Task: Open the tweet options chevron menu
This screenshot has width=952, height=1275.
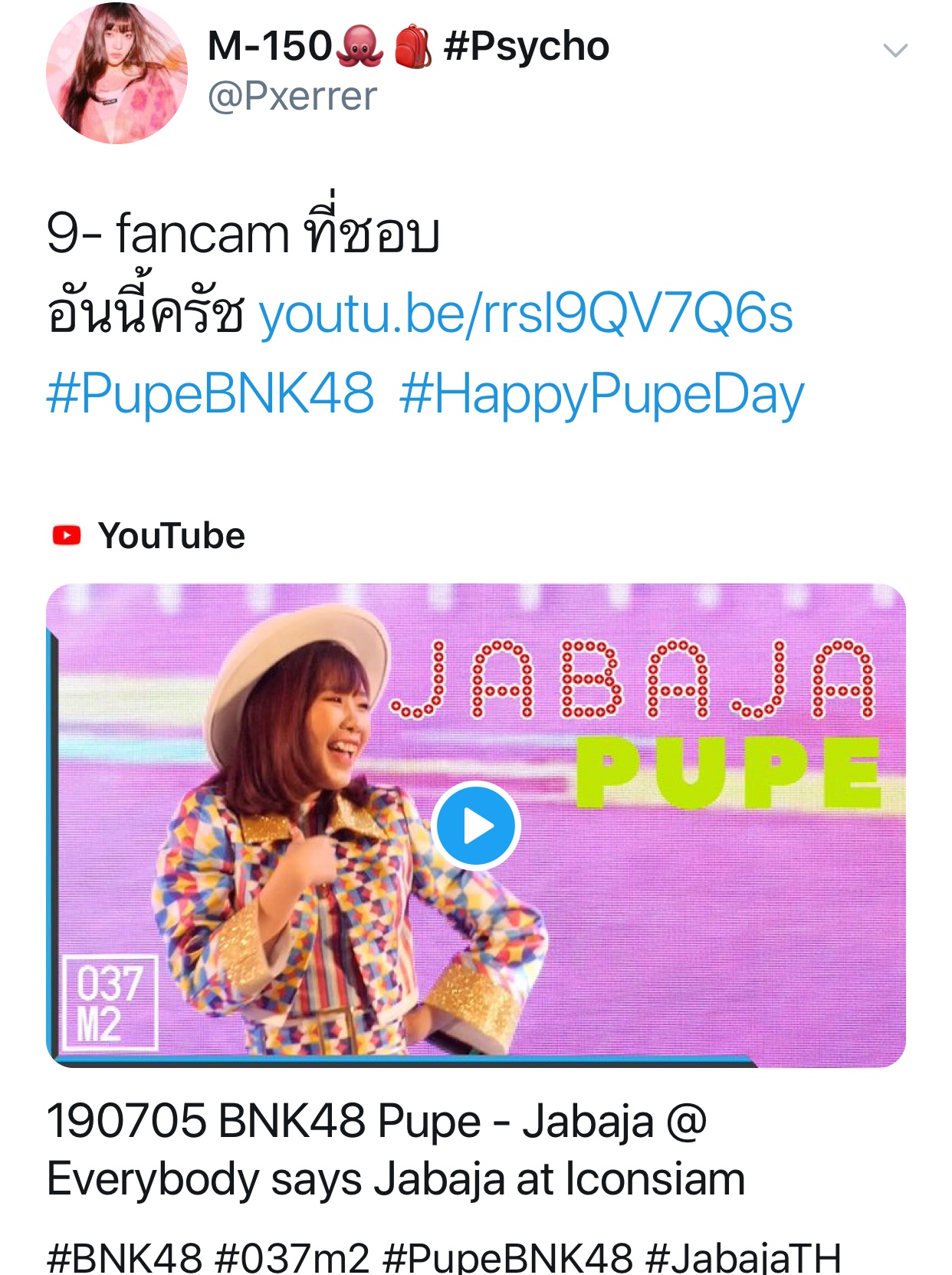Action: [x=895, y=51]
